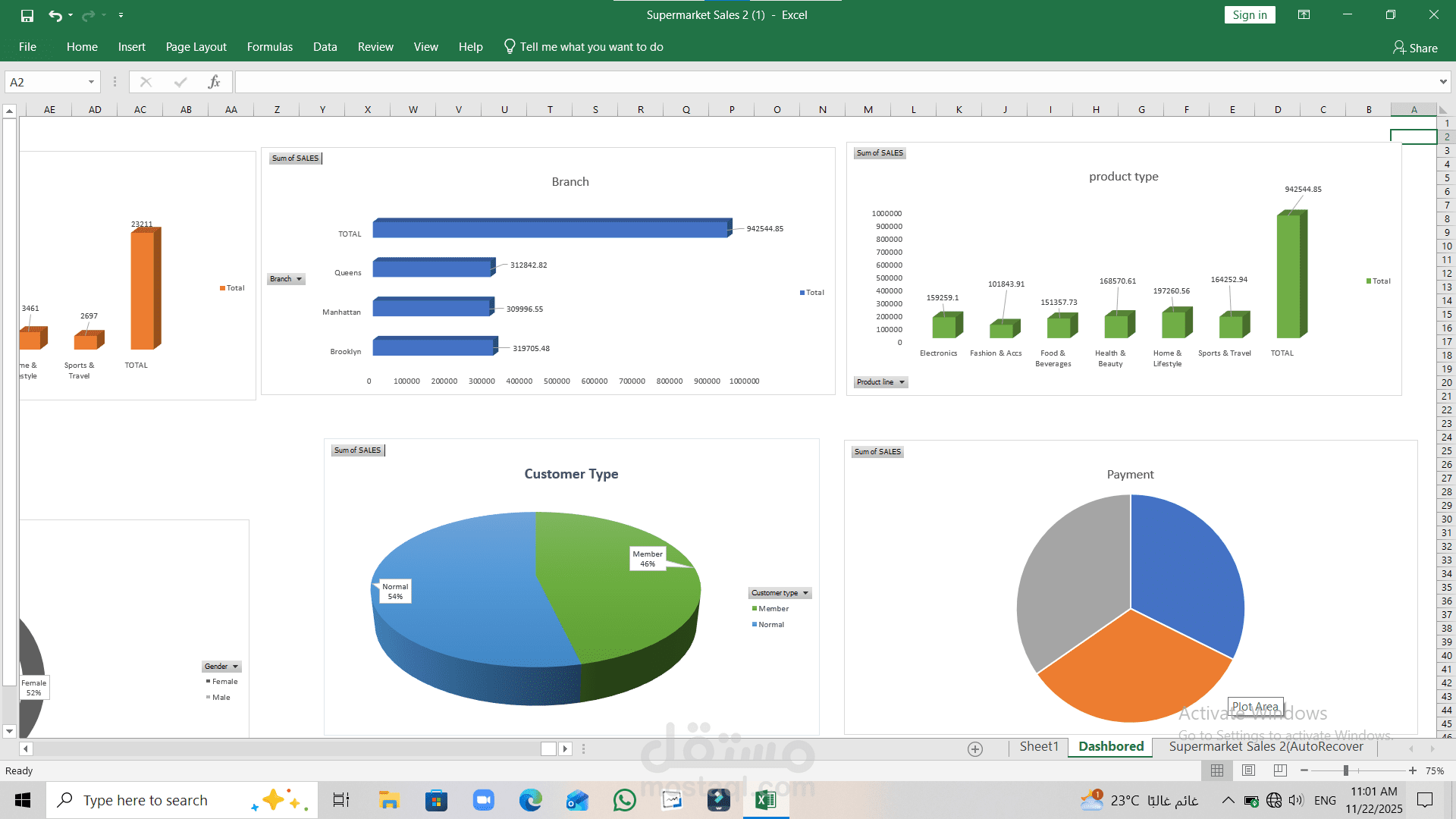1456x819 pixels.
Task: Click into the formula bar
Action: (834, 82)
